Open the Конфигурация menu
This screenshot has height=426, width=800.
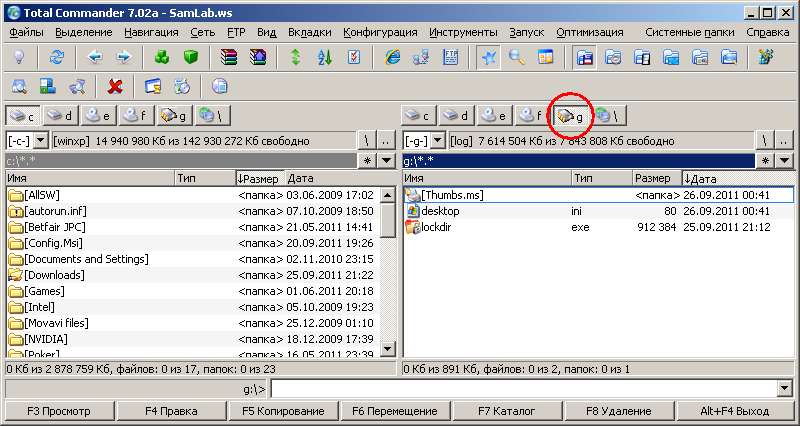380,32
